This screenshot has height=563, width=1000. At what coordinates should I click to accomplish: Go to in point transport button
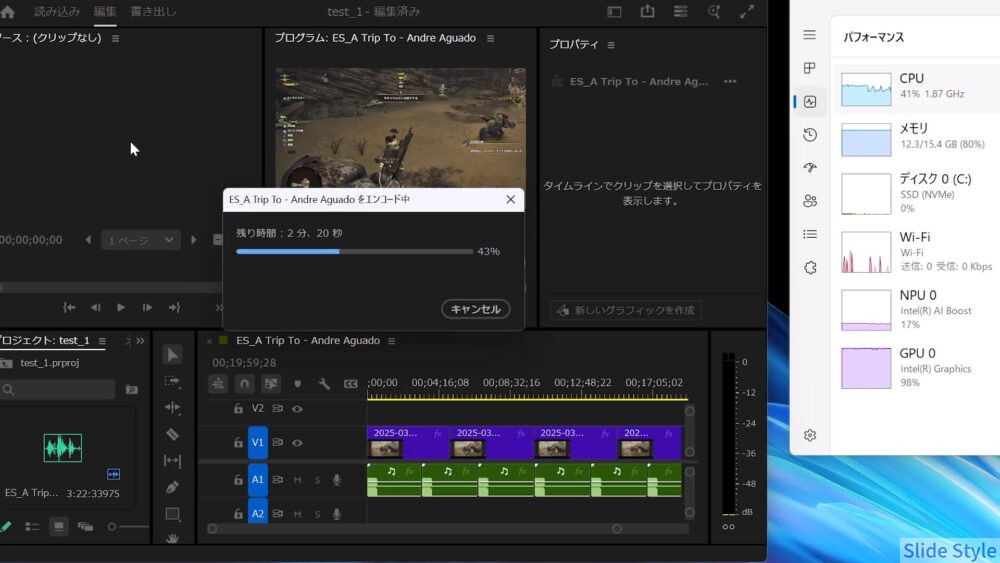(69, 307)
